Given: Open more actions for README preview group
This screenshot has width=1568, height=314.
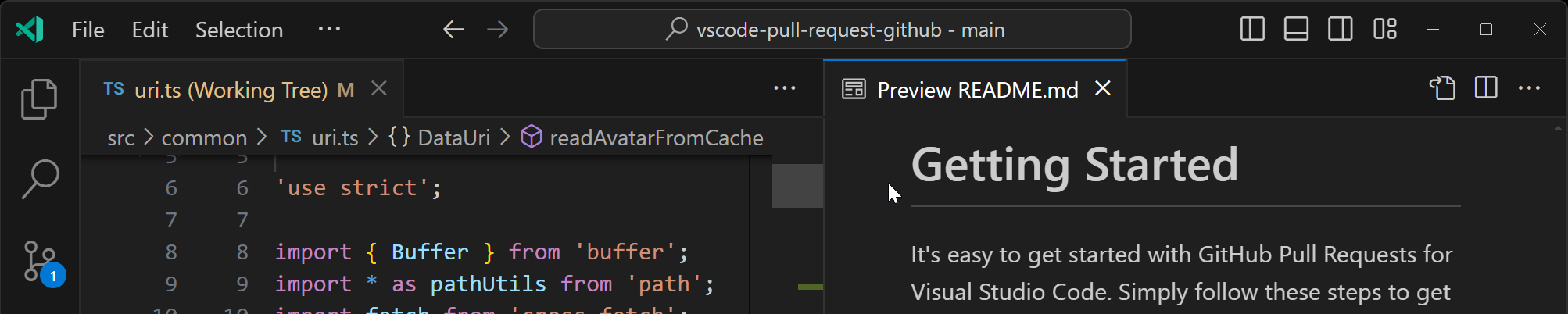Looking at the screenshot, I should pyautogui.click(x=1529, y=88).
